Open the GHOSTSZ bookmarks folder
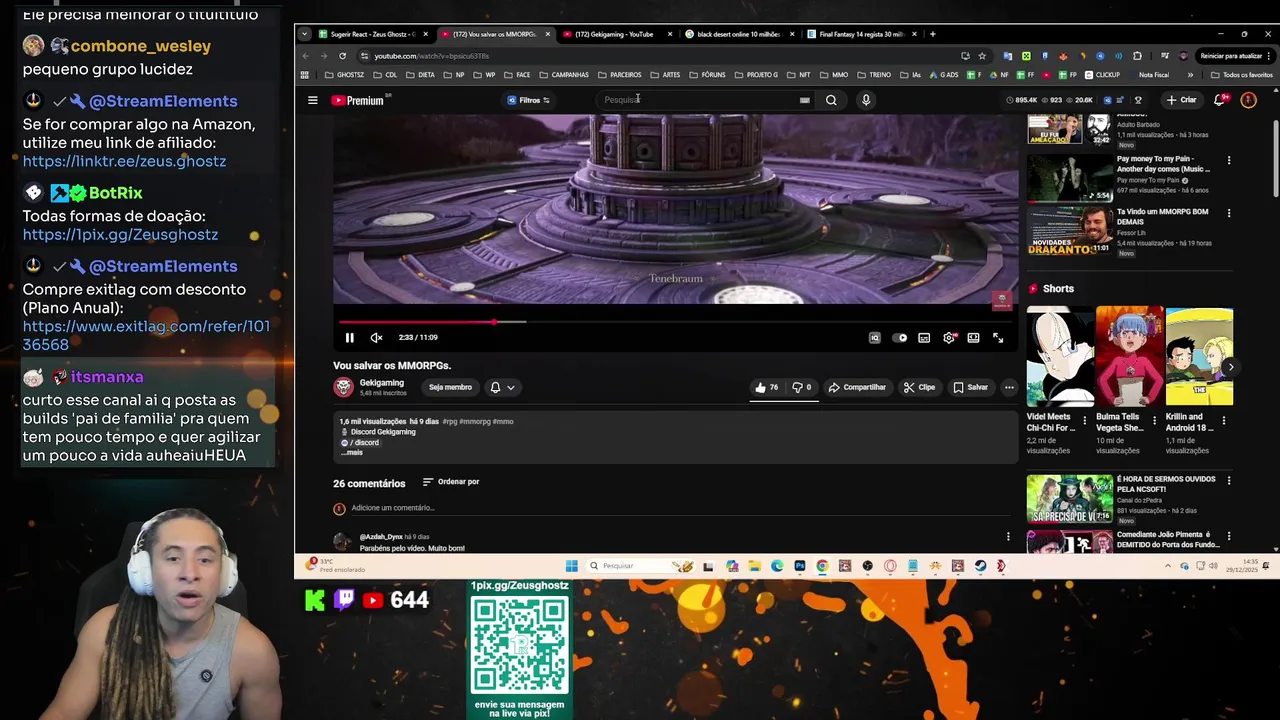The width and height of the screenshot is (1280, 720). tap(344, 75)
